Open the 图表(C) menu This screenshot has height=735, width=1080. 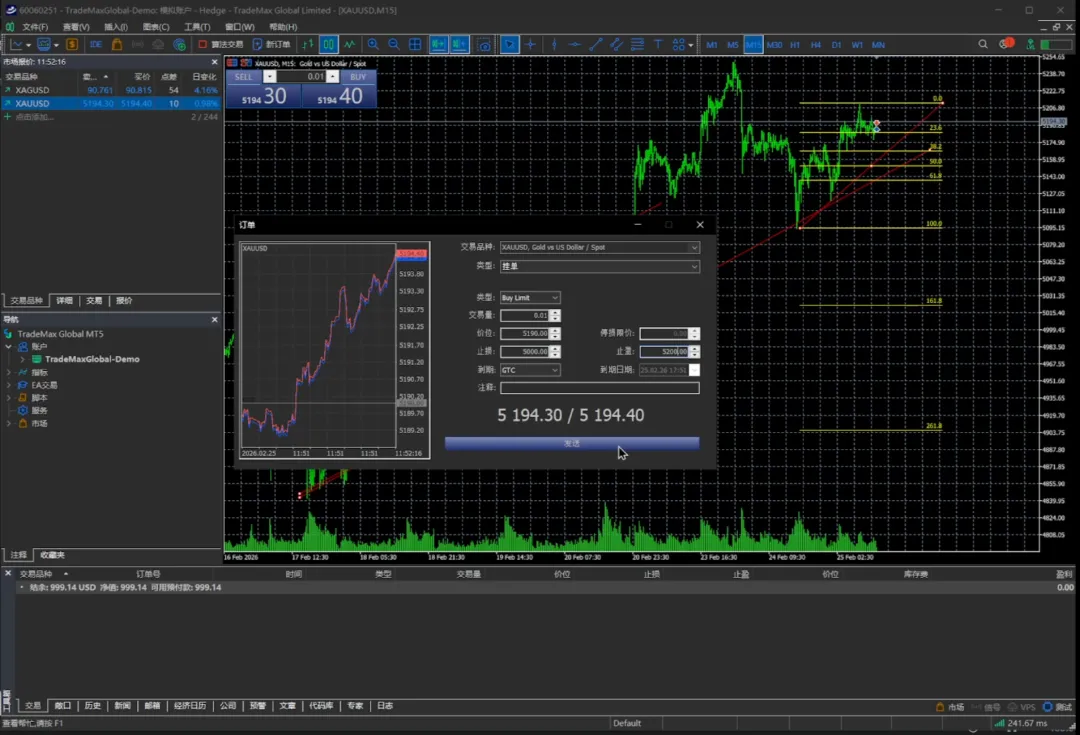click(x=156, y=27)
